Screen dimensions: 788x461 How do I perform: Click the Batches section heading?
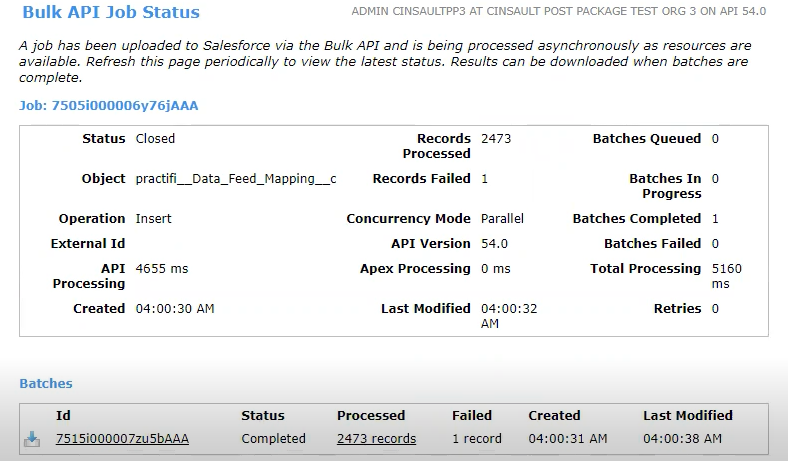[x=46, y=383]
